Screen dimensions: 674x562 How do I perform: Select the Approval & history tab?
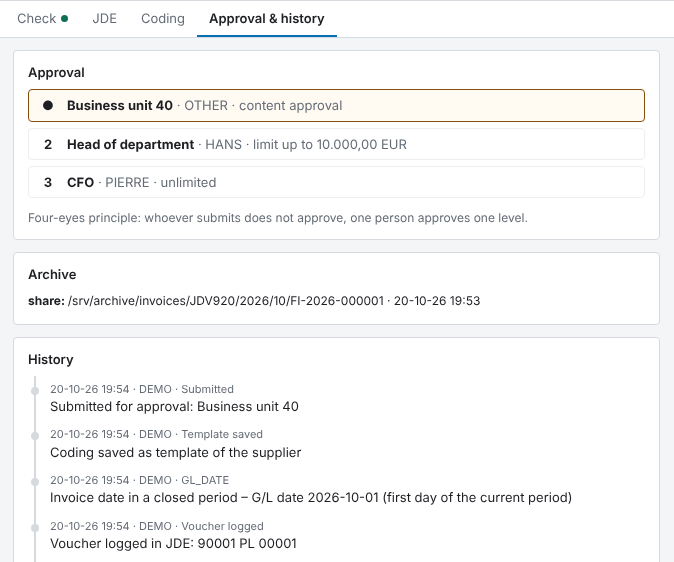(267, 18)
